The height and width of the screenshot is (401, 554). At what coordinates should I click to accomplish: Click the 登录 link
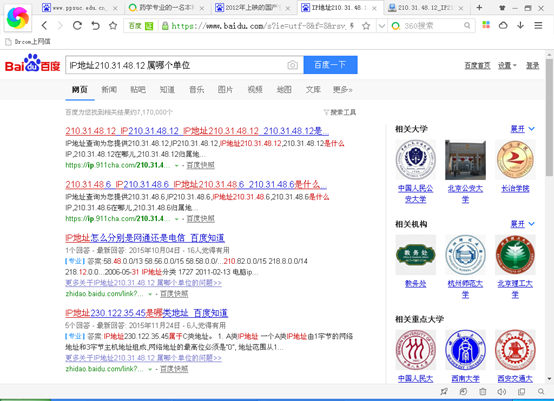(x=532, y=65)
